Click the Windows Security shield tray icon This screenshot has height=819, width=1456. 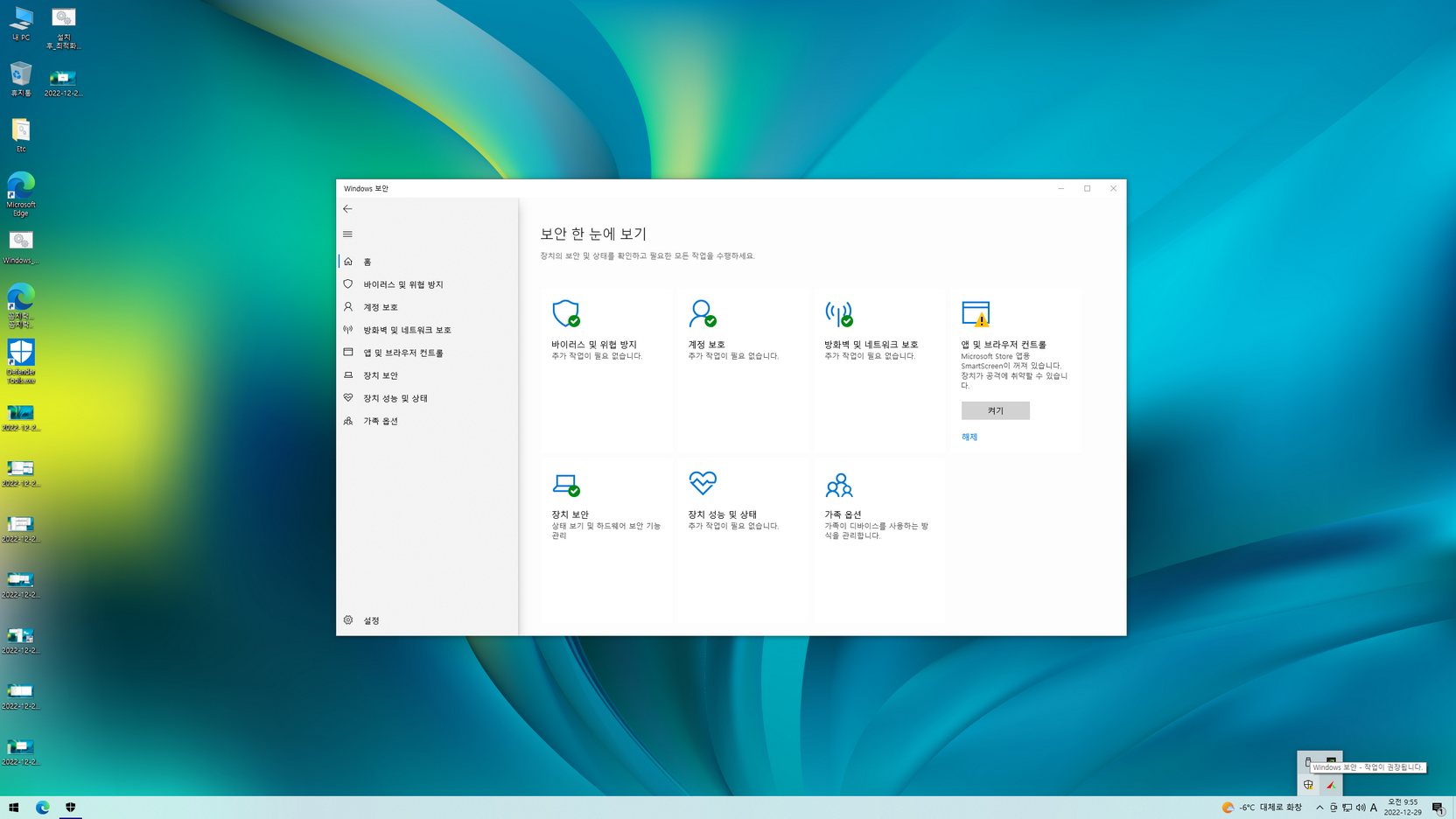pyautogui.click(x=1308, y=785)
